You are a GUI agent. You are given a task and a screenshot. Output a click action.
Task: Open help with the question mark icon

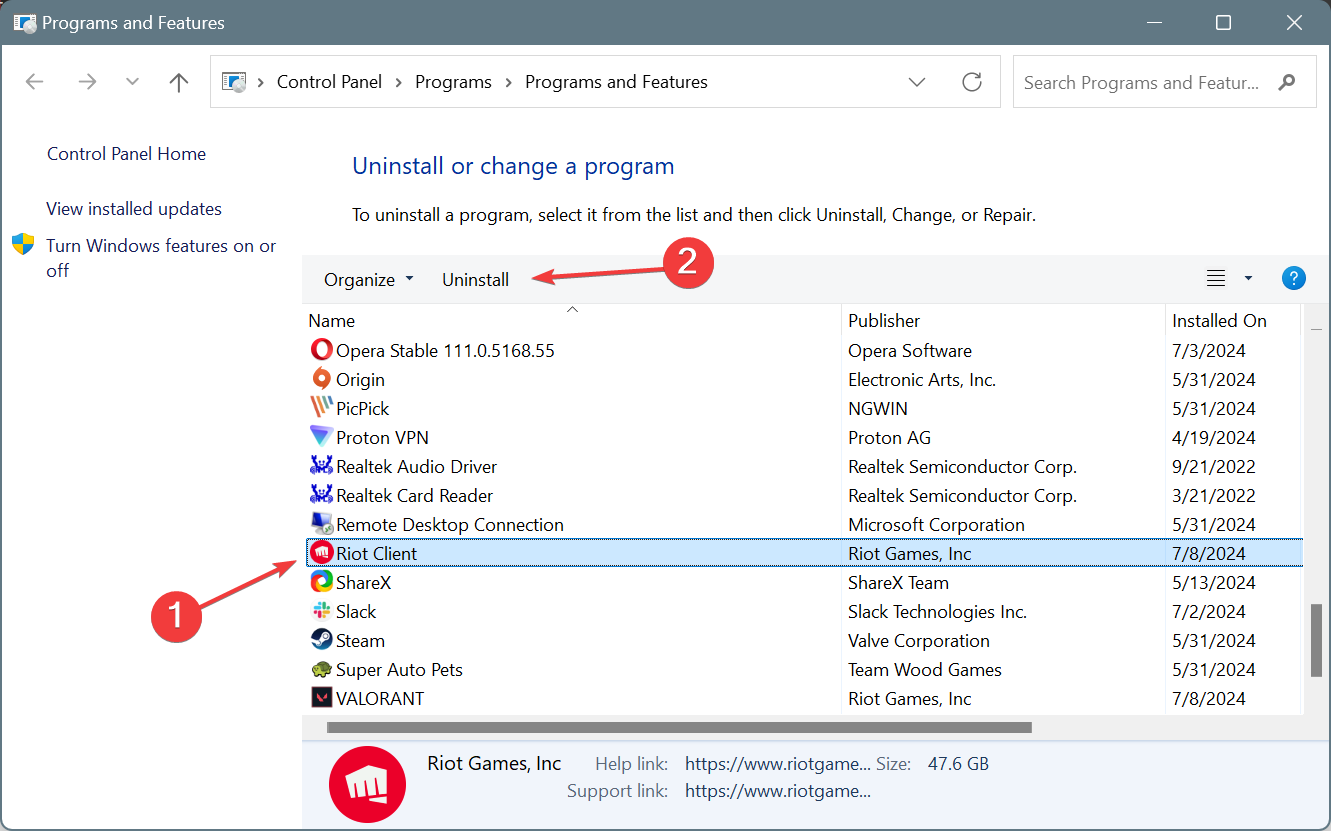tap(1293, 278)
